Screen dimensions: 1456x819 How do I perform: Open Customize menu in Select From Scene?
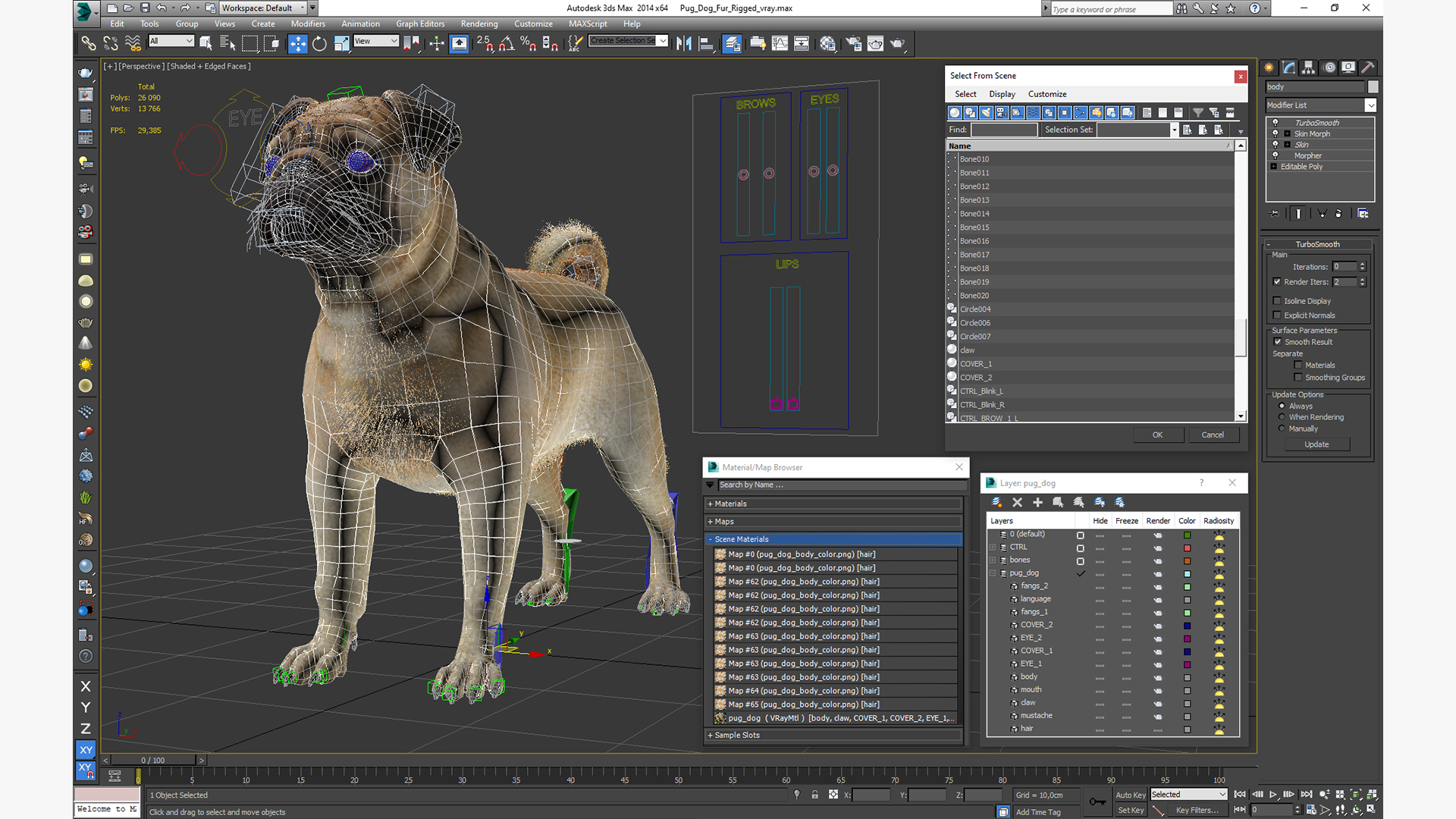coord(1047,94)
